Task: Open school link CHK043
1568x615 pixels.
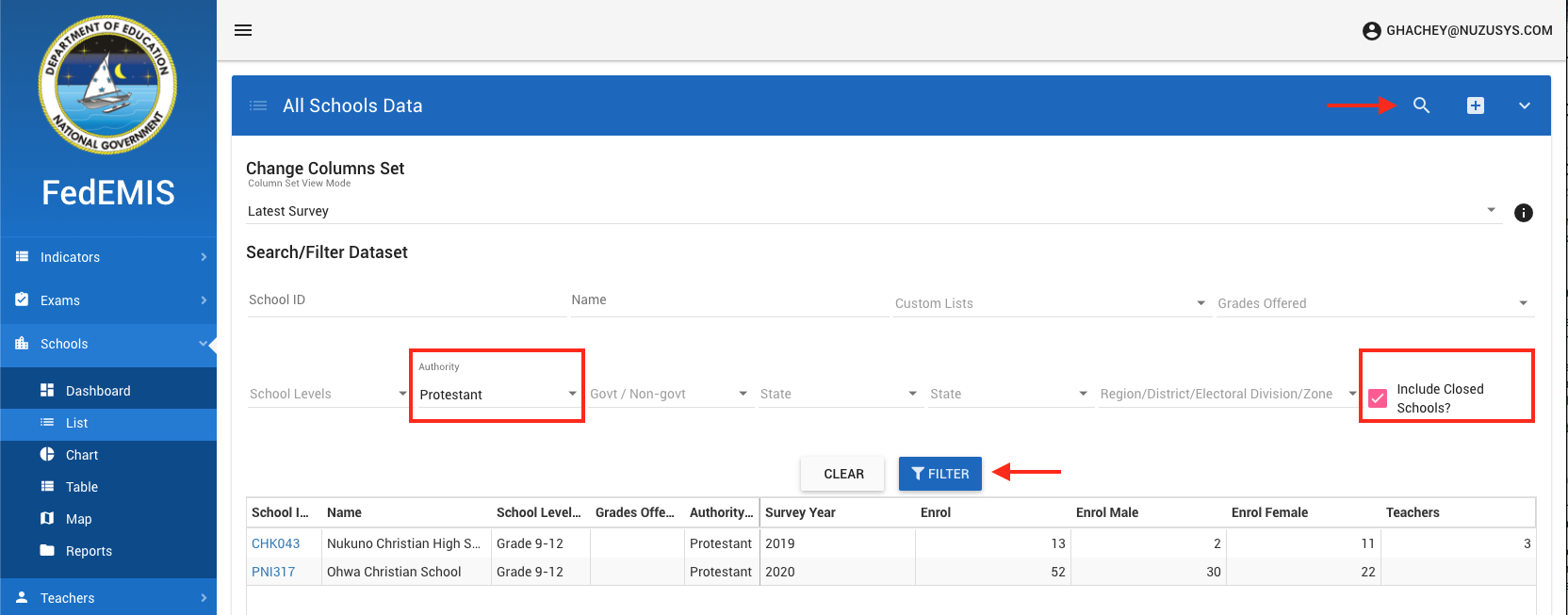Action: [x=275, y=543]
